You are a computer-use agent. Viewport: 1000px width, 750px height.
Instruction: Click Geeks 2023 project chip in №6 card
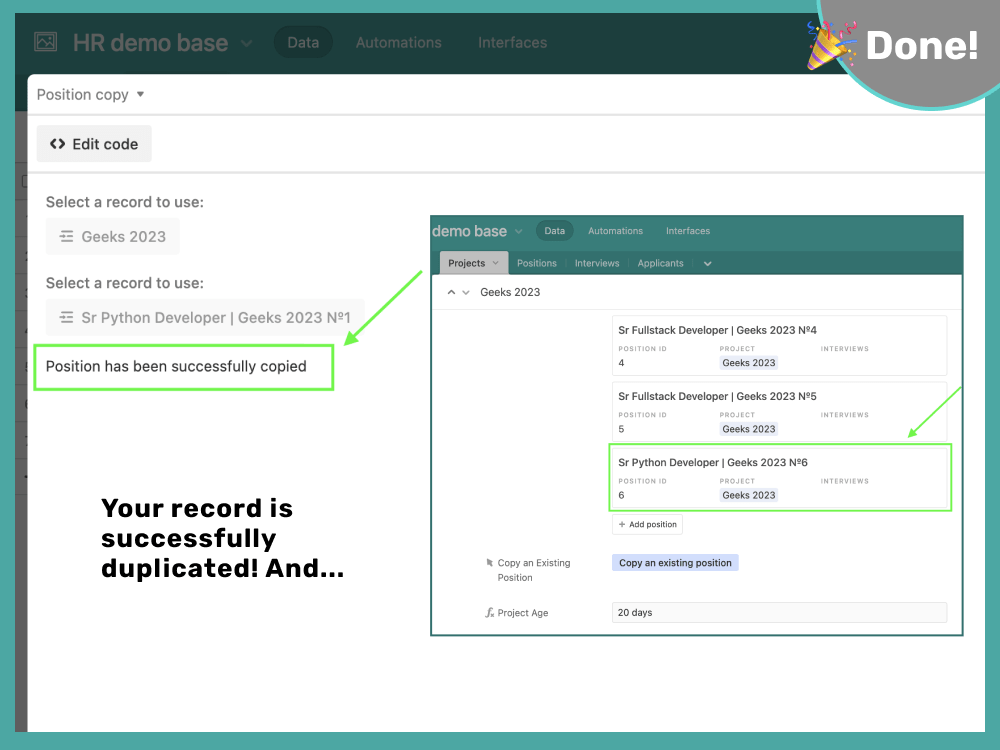click(749, 496)
